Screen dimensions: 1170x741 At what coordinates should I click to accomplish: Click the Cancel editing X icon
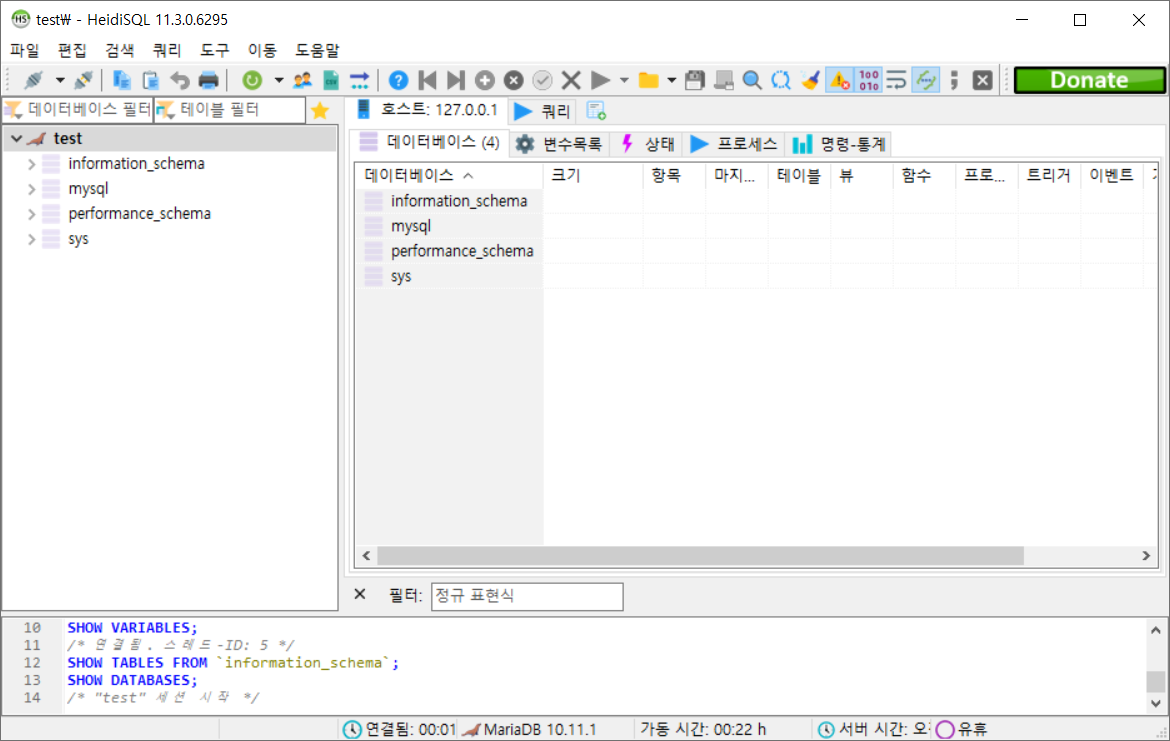(x=571, y=80)
